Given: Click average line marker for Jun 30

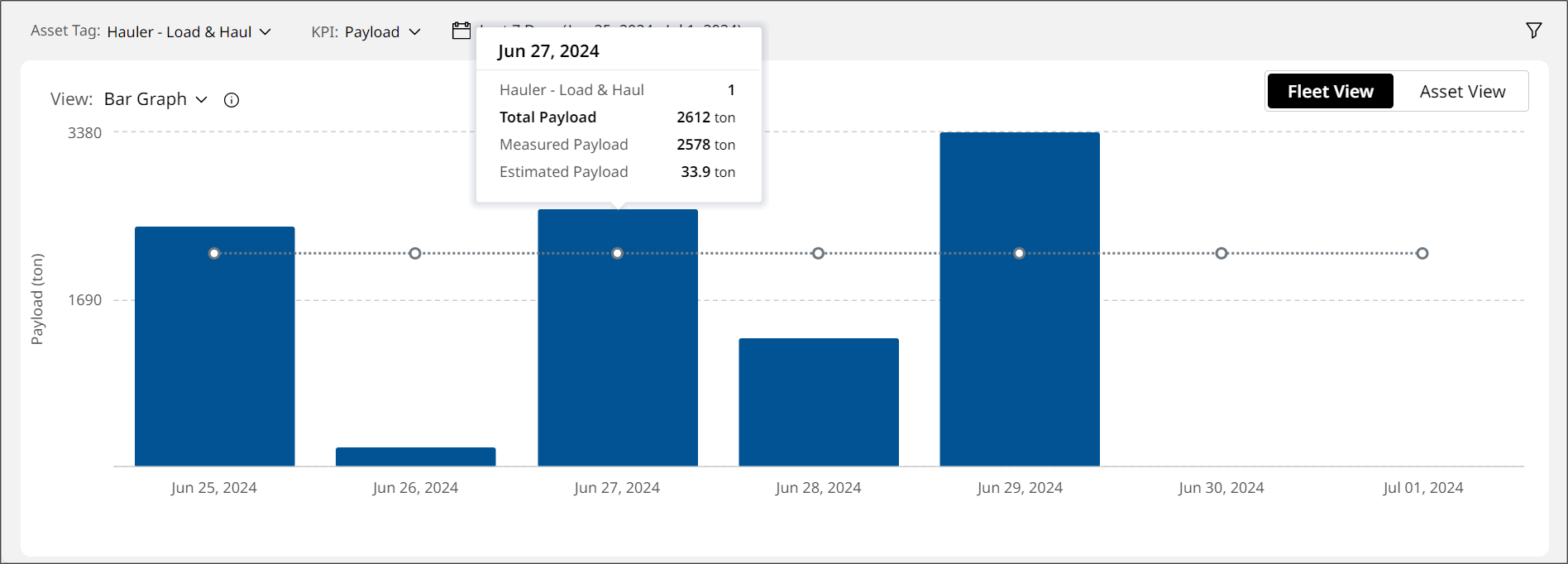Looking at the screenshot, I should [1221, 253].
